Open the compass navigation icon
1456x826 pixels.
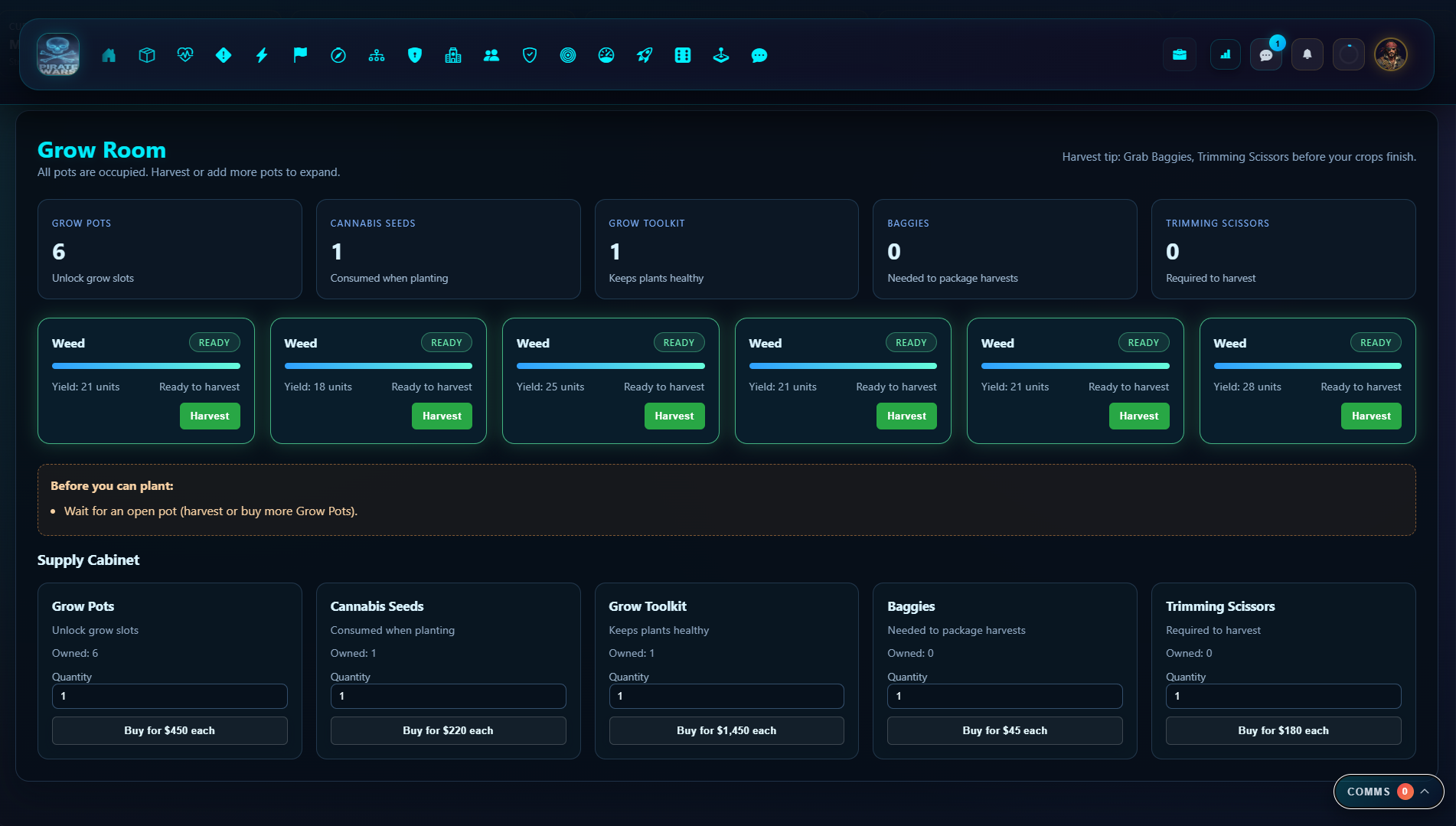click(338, 55)
